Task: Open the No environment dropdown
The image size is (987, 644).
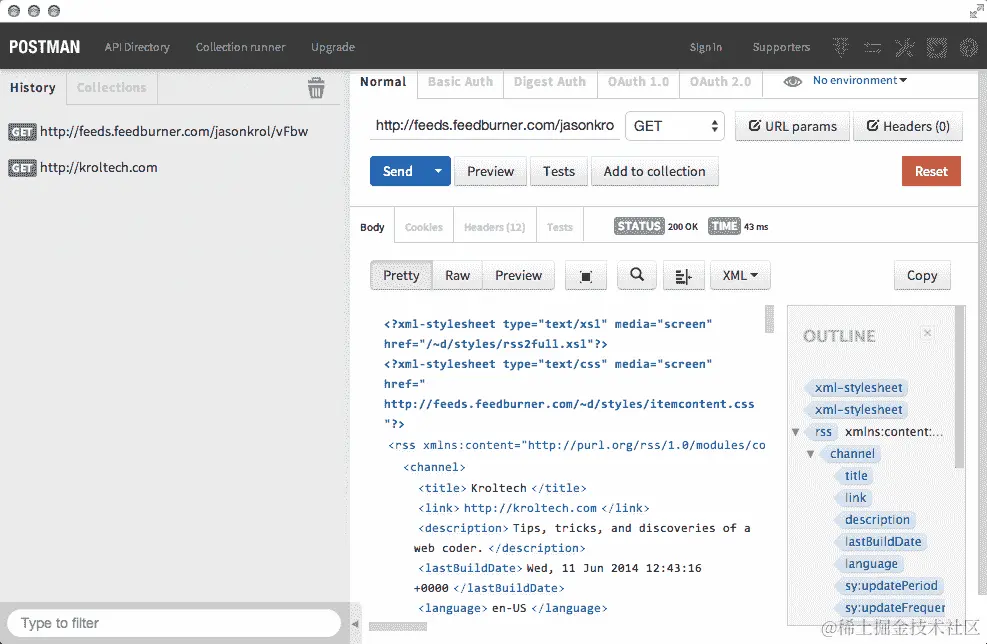Action: 859,81
